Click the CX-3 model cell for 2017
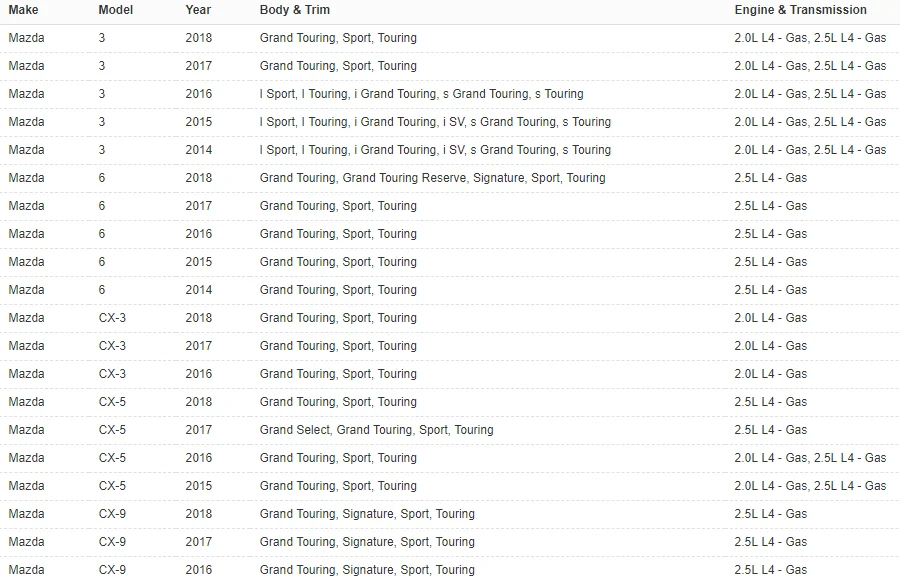 [x=112, y=346]
